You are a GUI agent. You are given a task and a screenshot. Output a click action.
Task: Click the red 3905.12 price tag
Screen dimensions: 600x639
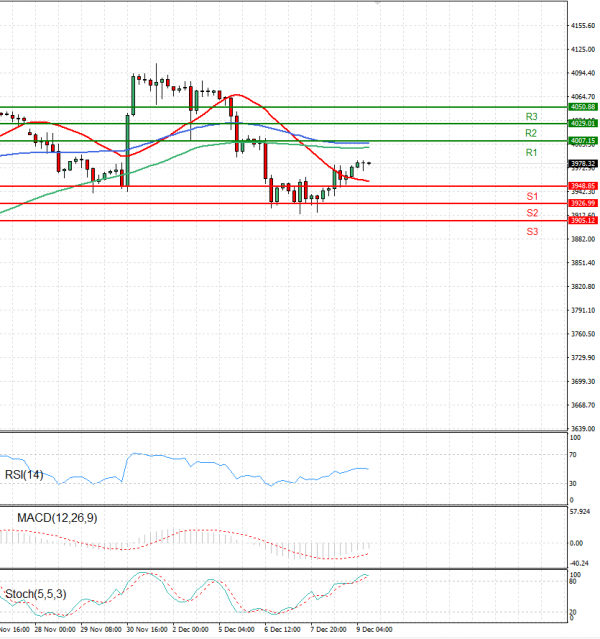(583, 220)
